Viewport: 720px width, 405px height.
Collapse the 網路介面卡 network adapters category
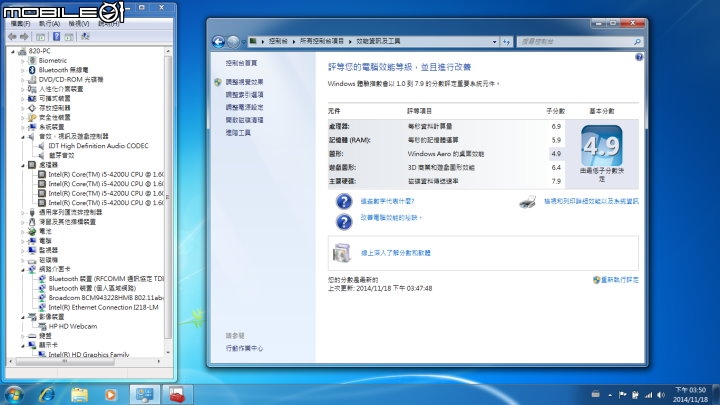(x=22, y=270)
